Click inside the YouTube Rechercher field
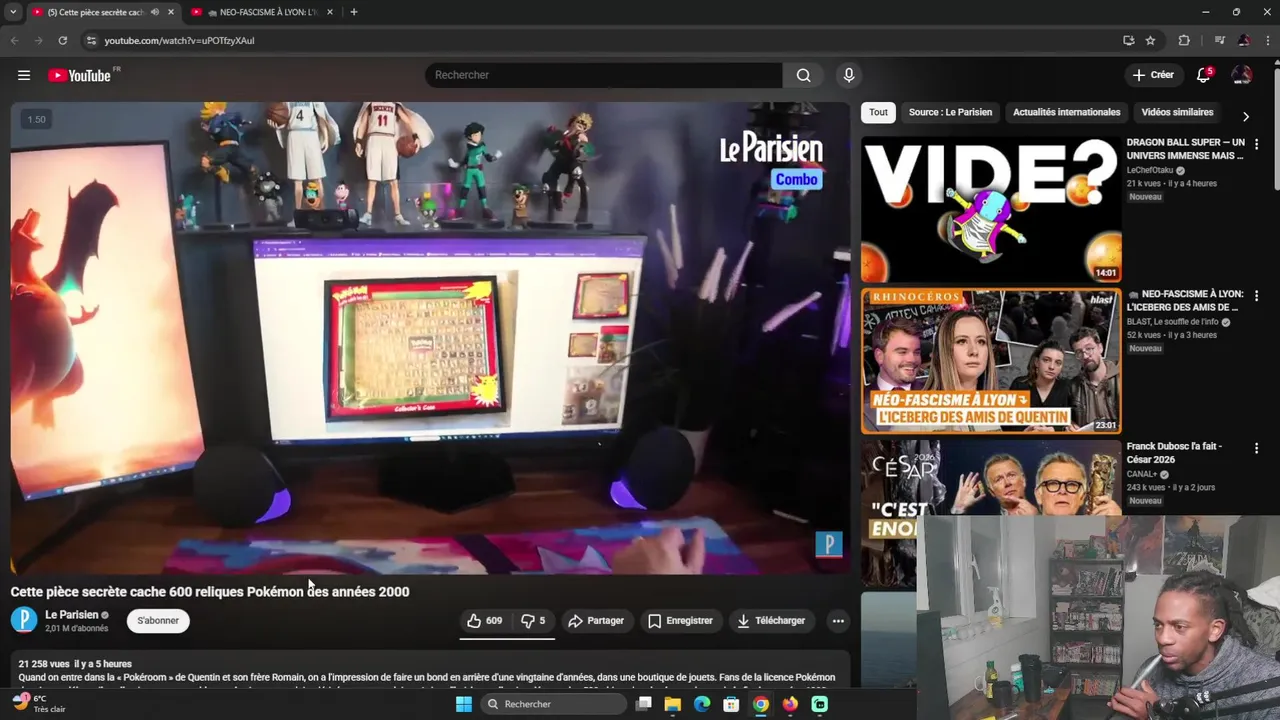The image size is (1280, 720). pyautogui.click(x=604, y=75)
